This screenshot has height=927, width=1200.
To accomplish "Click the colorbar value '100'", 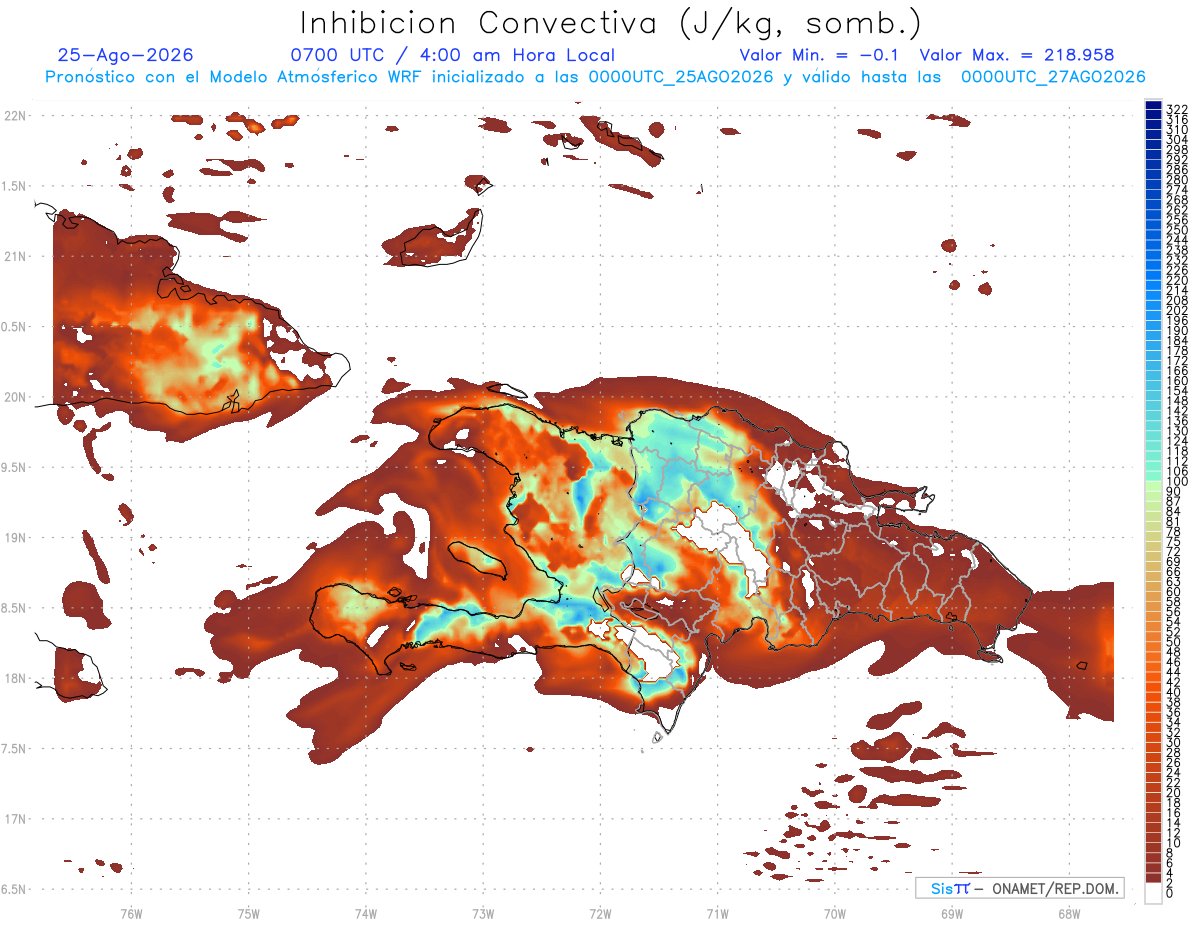I will coord(1177,482).
